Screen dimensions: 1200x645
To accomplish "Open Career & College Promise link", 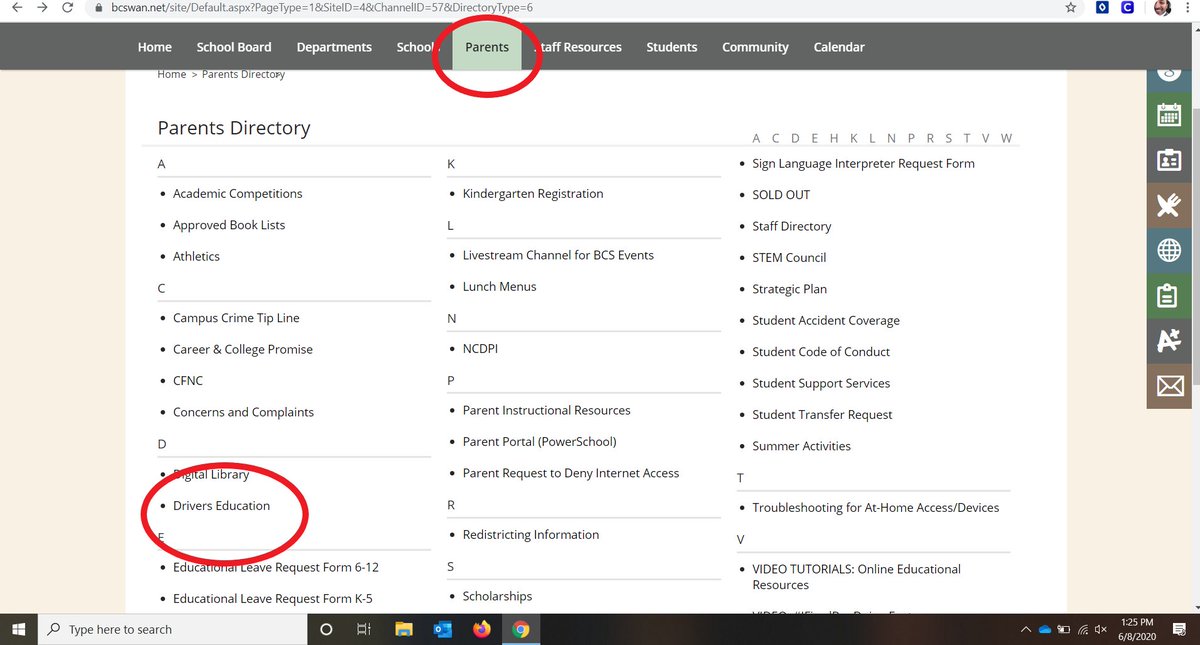I will pyautogui.click(x=243, y=350).
